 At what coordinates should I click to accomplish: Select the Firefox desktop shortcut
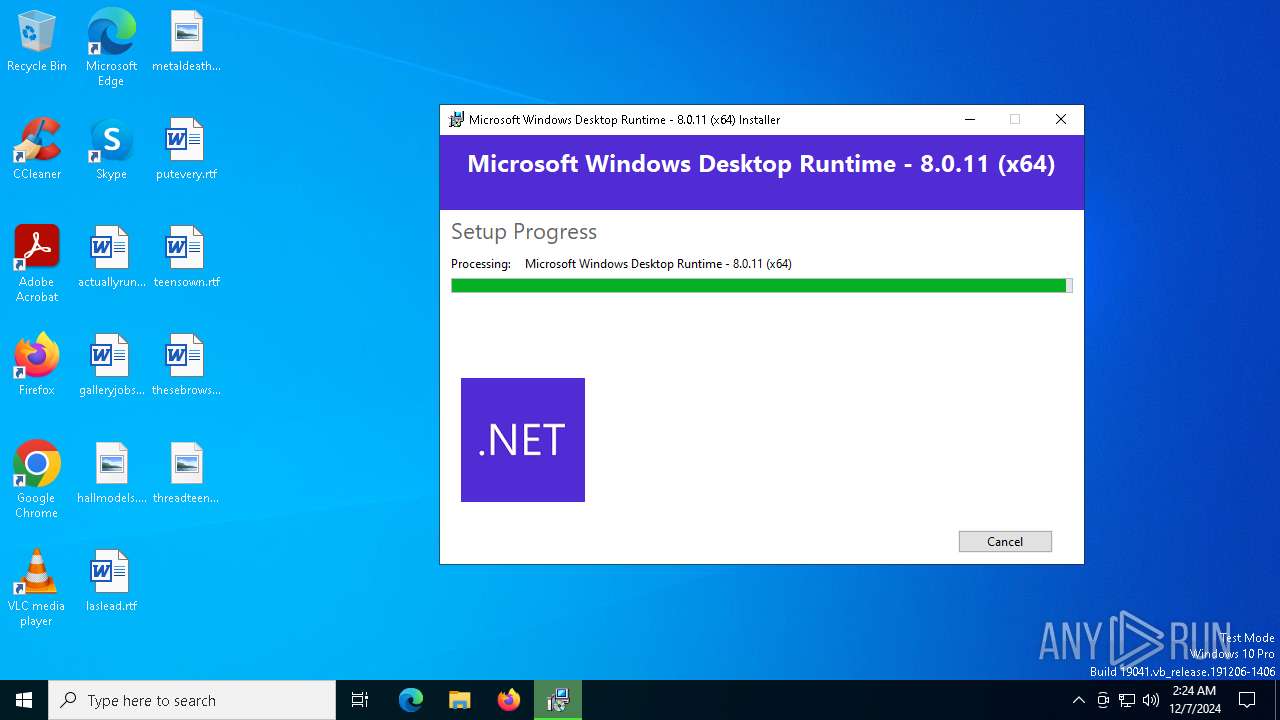tap(37, 365)
